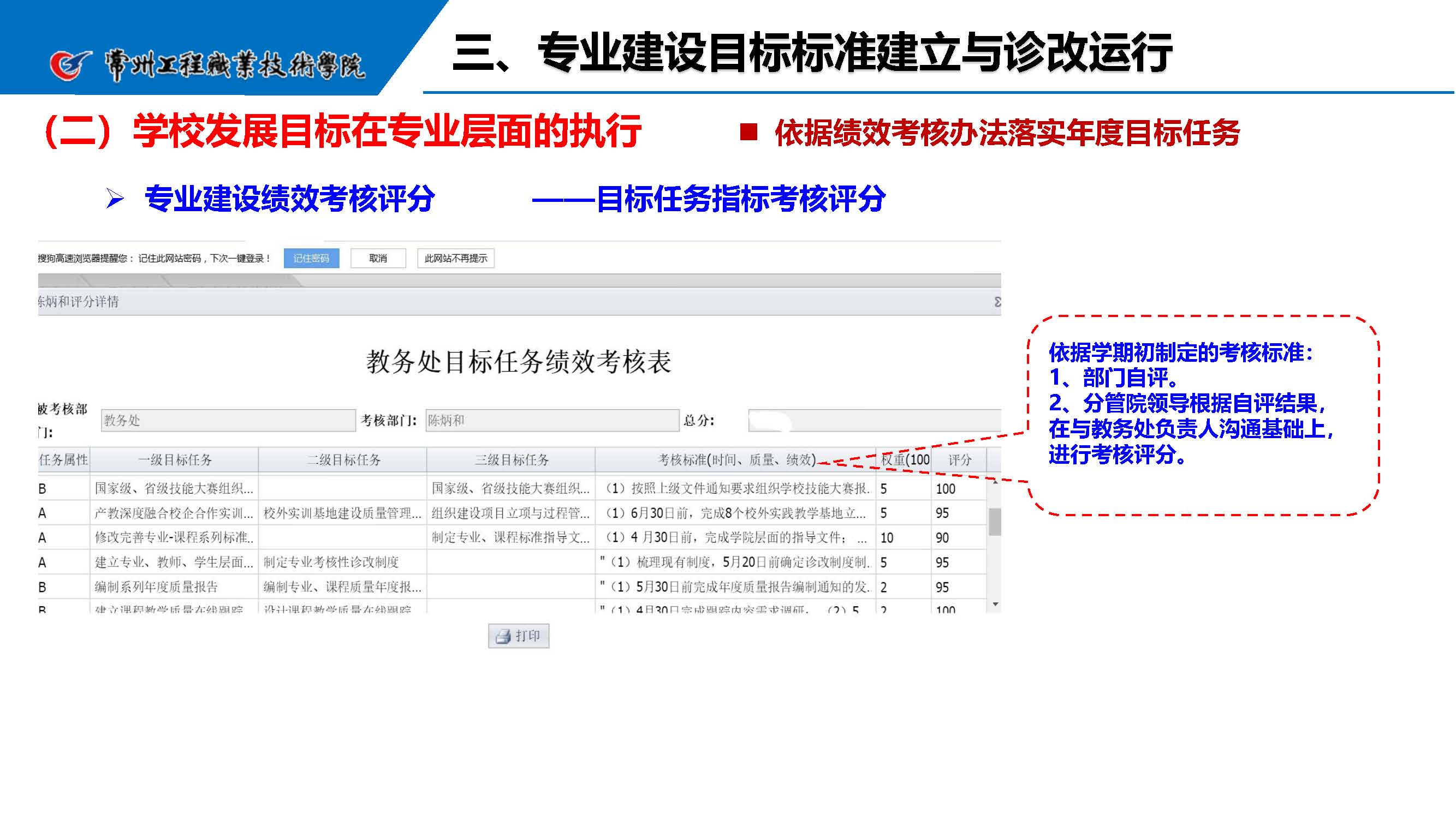The width and height of the screenshot is (1456, 819).
Task: Click 记住密码 button in browser prompt
Action: (311, 258)
